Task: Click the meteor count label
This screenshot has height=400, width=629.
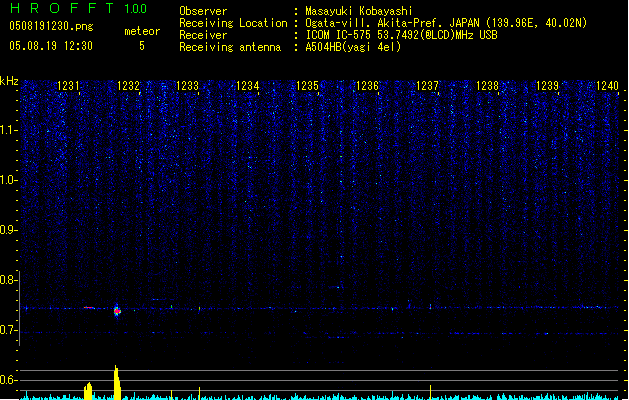Action: point(142,31)
